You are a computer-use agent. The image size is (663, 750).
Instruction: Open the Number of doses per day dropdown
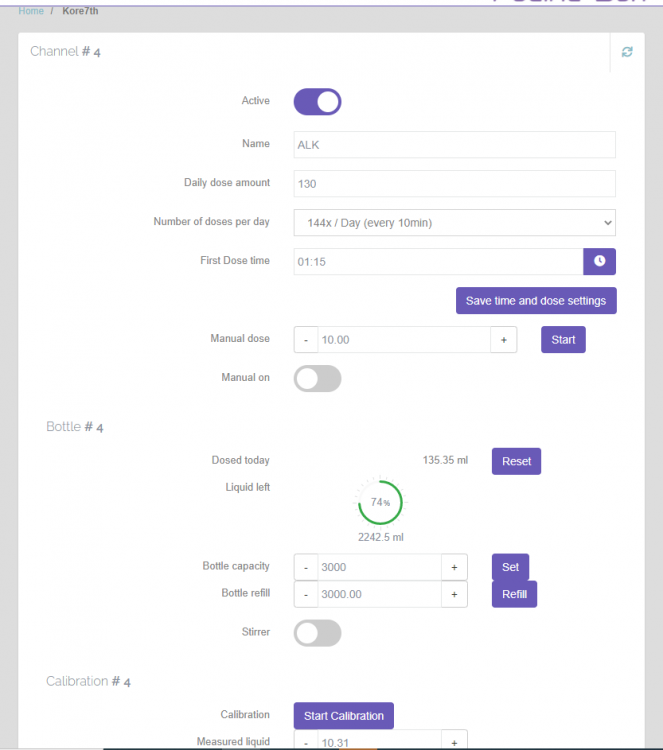[x=454, y=222]
